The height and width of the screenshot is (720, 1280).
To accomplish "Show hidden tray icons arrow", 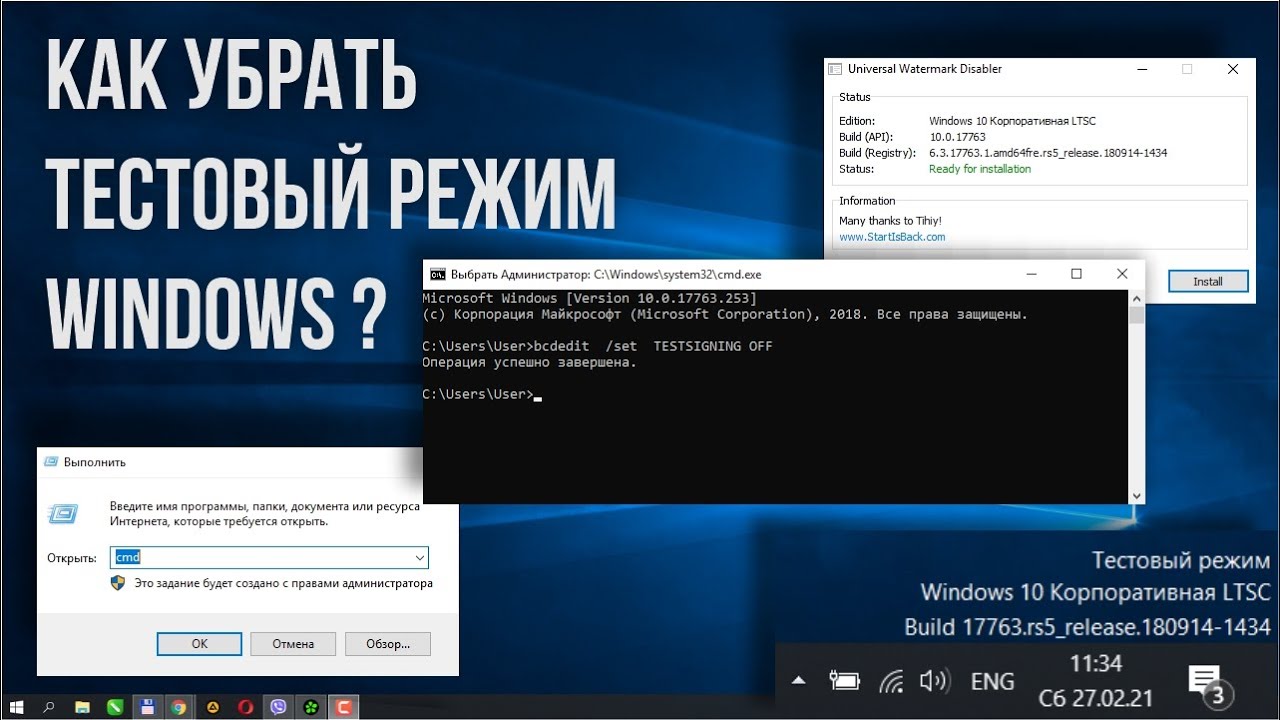I will pyautogui.click(x=798, y=682).
